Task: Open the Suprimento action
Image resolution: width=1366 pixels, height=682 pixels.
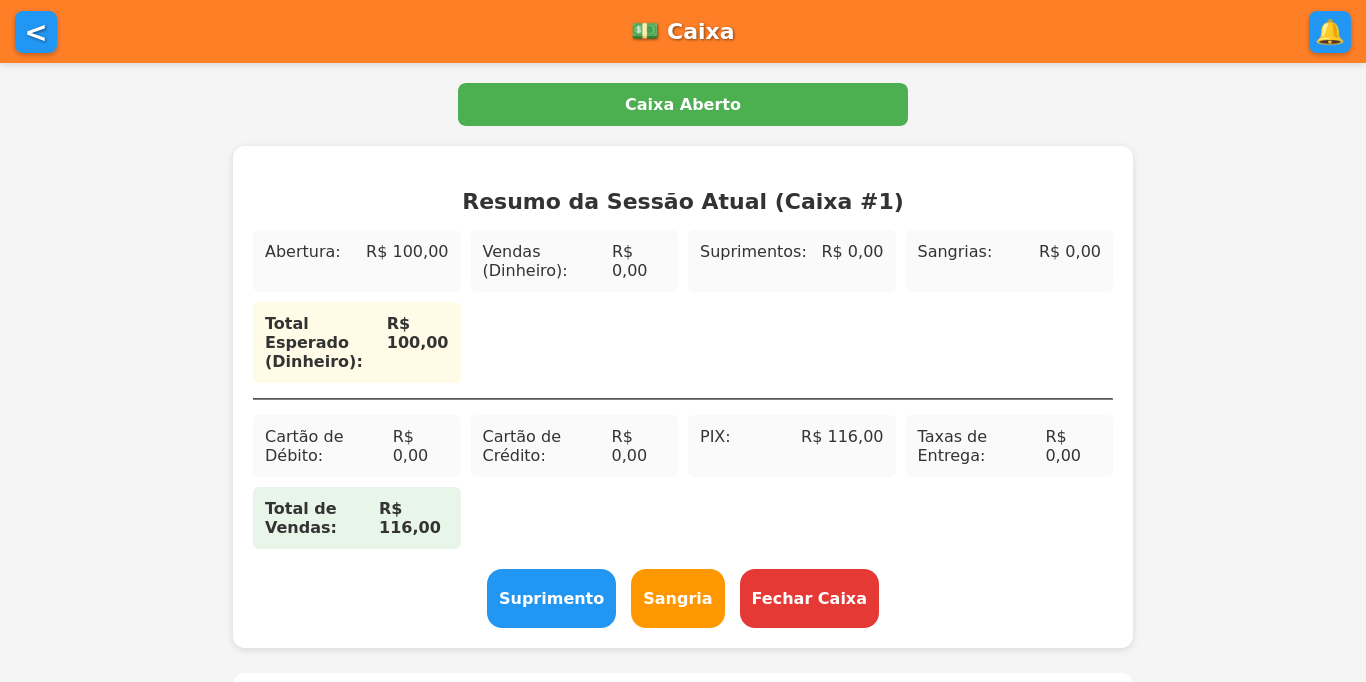Action: point(551,598)
